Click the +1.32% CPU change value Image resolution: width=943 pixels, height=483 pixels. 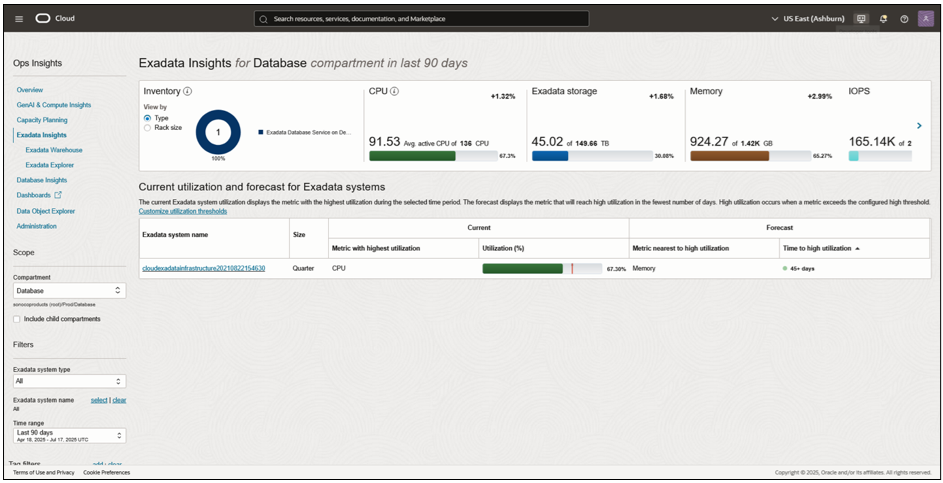point(503,96)
